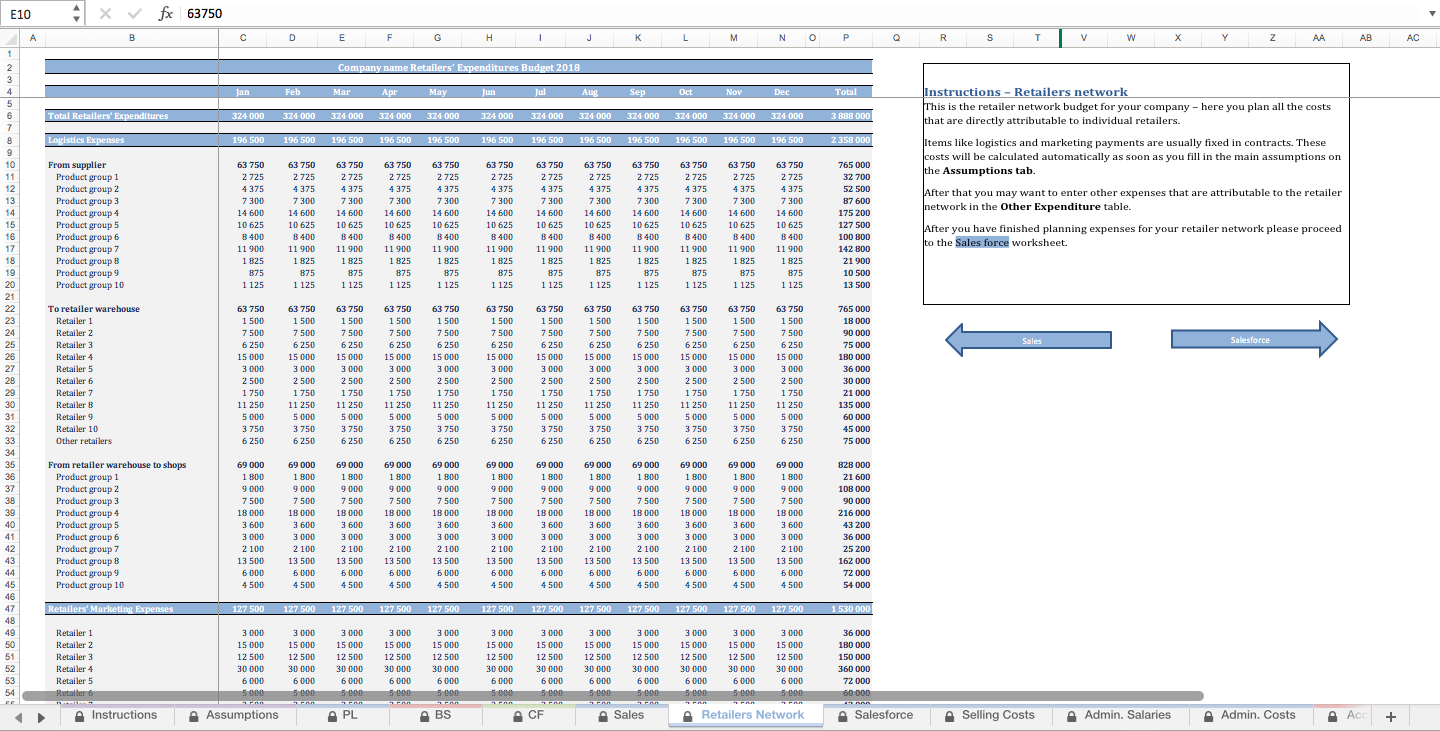Click the Name Box showing E10
The image size is (1440, 731).
[36, 14]
